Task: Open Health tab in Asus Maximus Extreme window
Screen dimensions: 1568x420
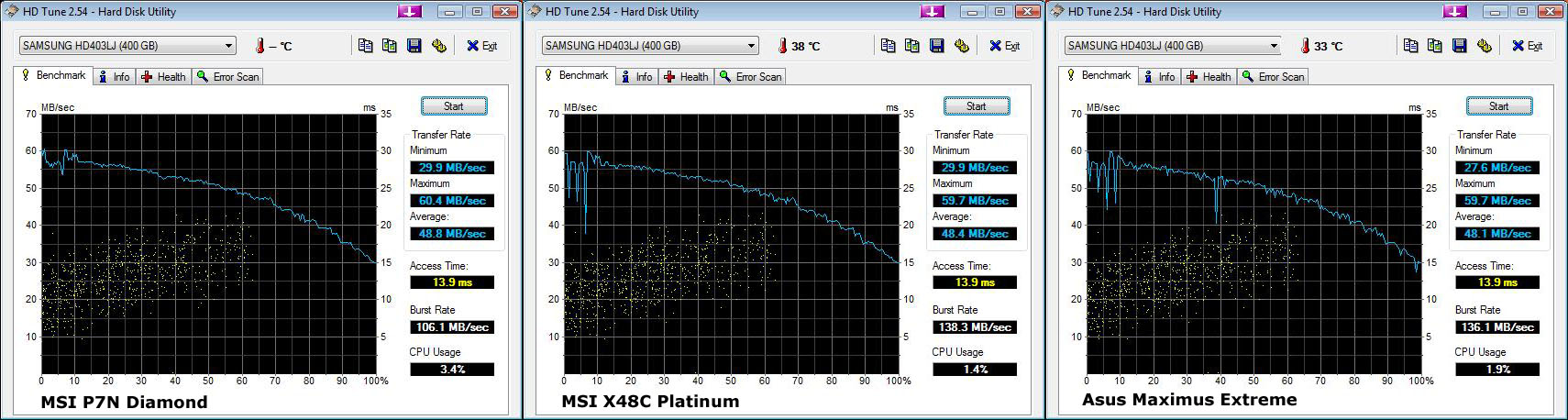Action: (x=1209, y=77)
